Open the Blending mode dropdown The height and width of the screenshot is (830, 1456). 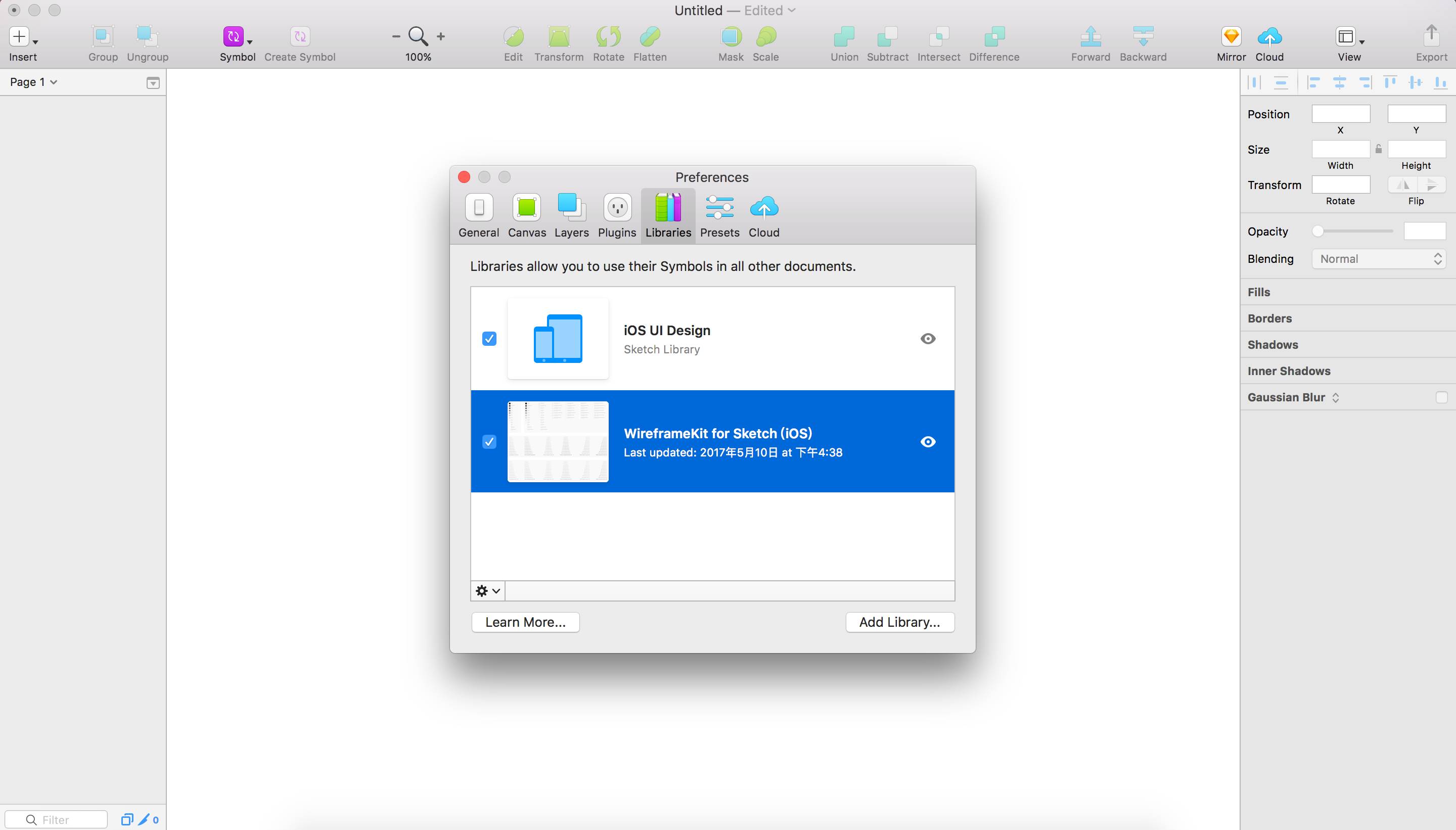1379,258
